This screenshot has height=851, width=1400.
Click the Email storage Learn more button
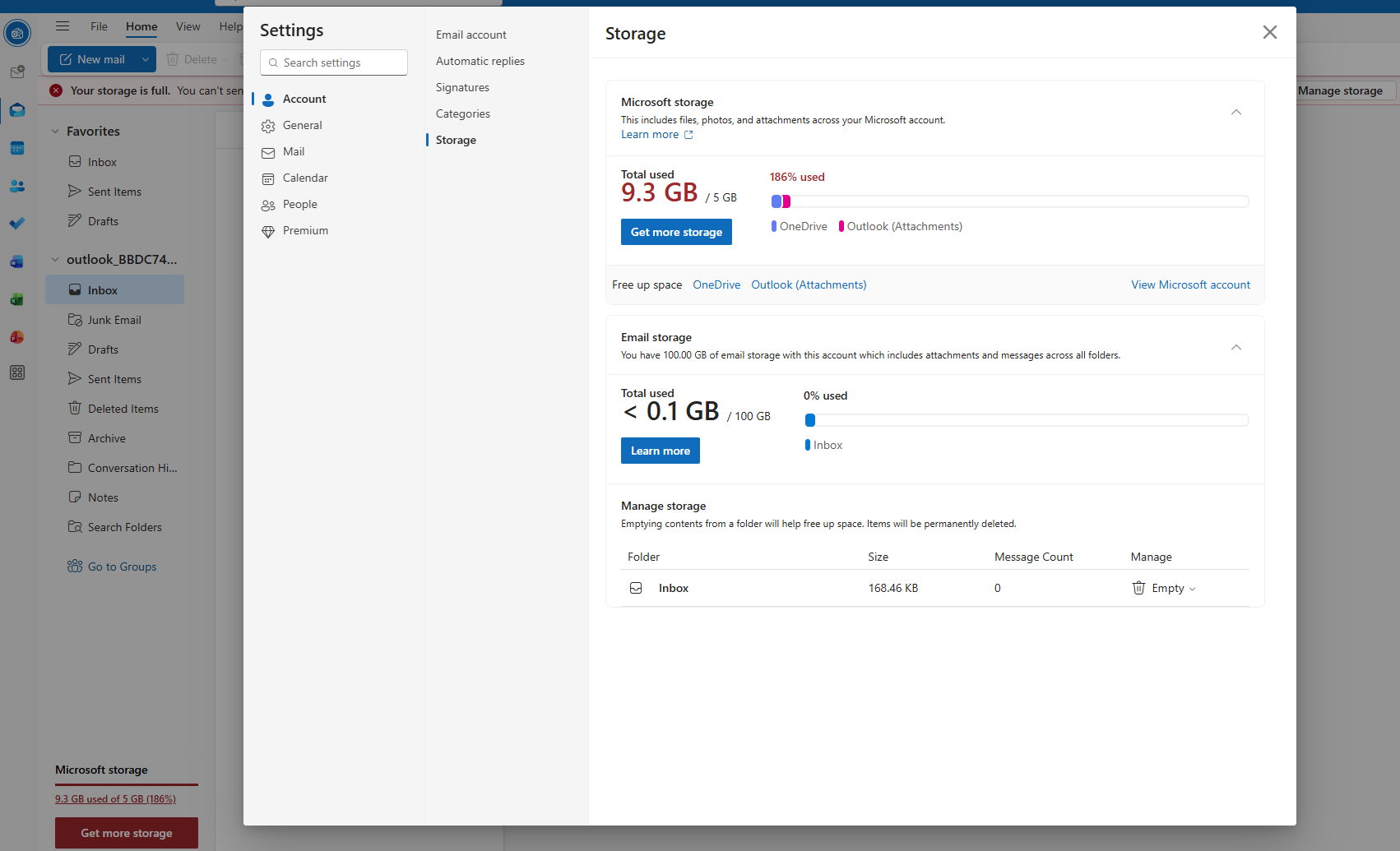coord(661,451)
